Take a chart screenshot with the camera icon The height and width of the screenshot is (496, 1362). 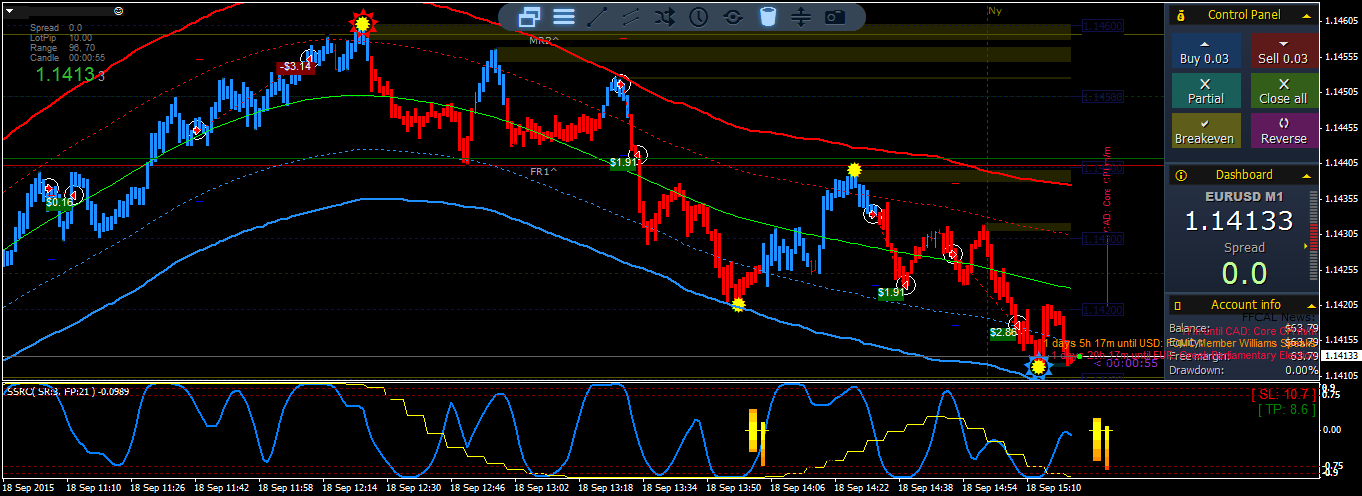(x=835, y=16)
